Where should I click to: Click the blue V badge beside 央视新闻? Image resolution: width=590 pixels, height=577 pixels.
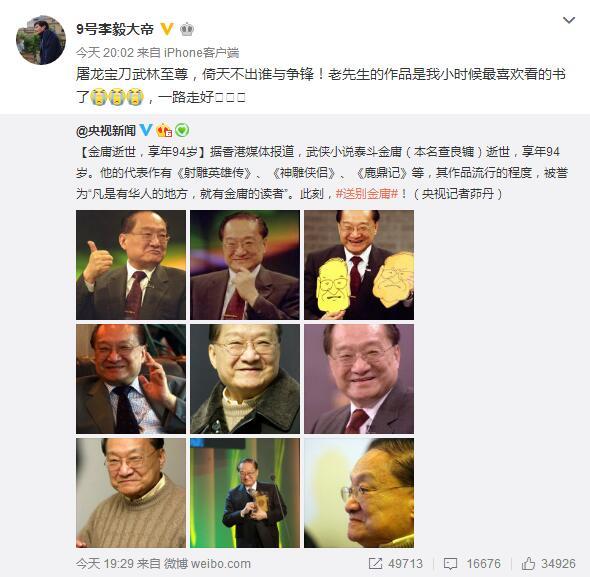[x=146, y=130]
